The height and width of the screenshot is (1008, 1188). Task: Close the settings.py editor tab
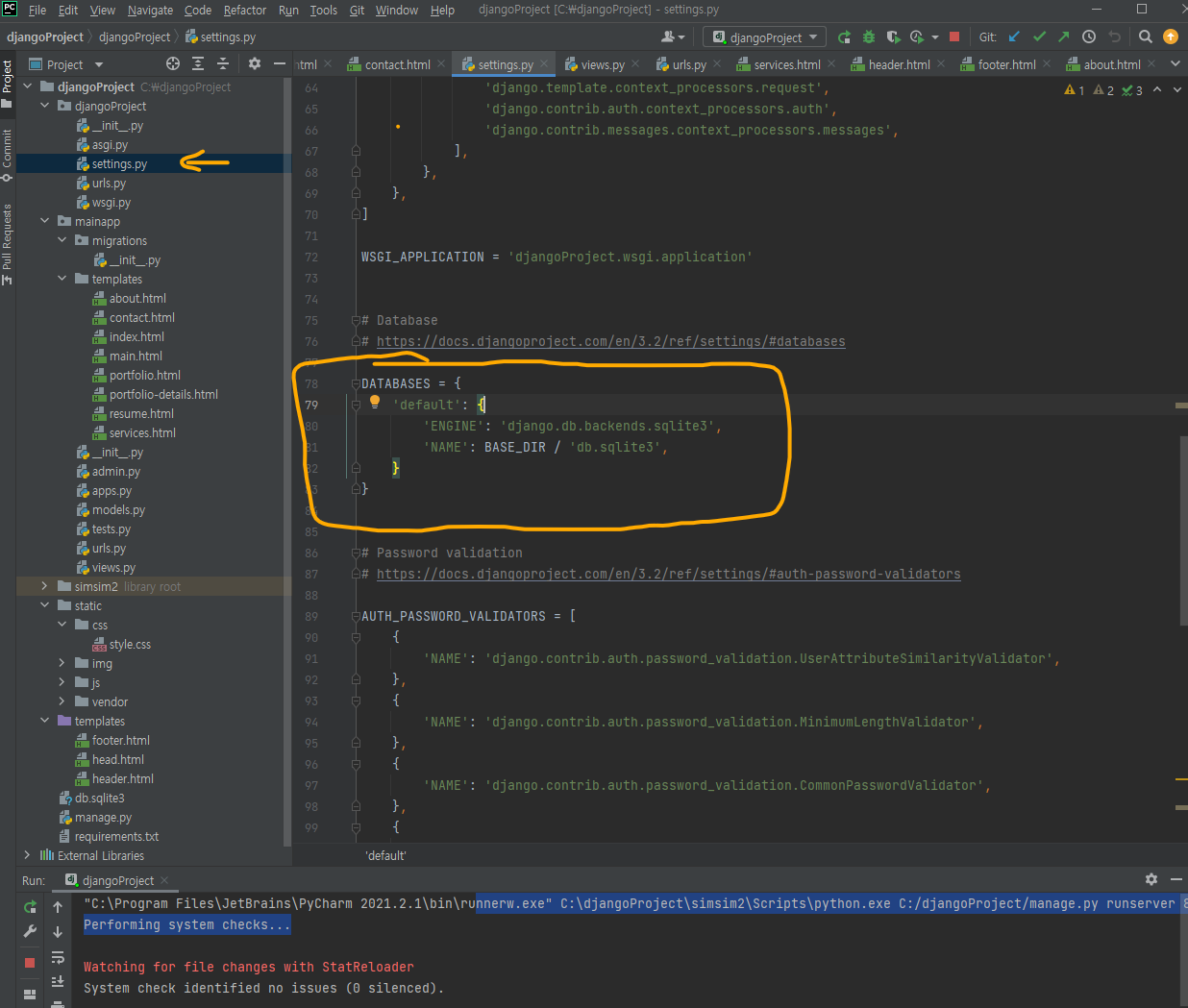pyautogui.click(x=544, y=63)
